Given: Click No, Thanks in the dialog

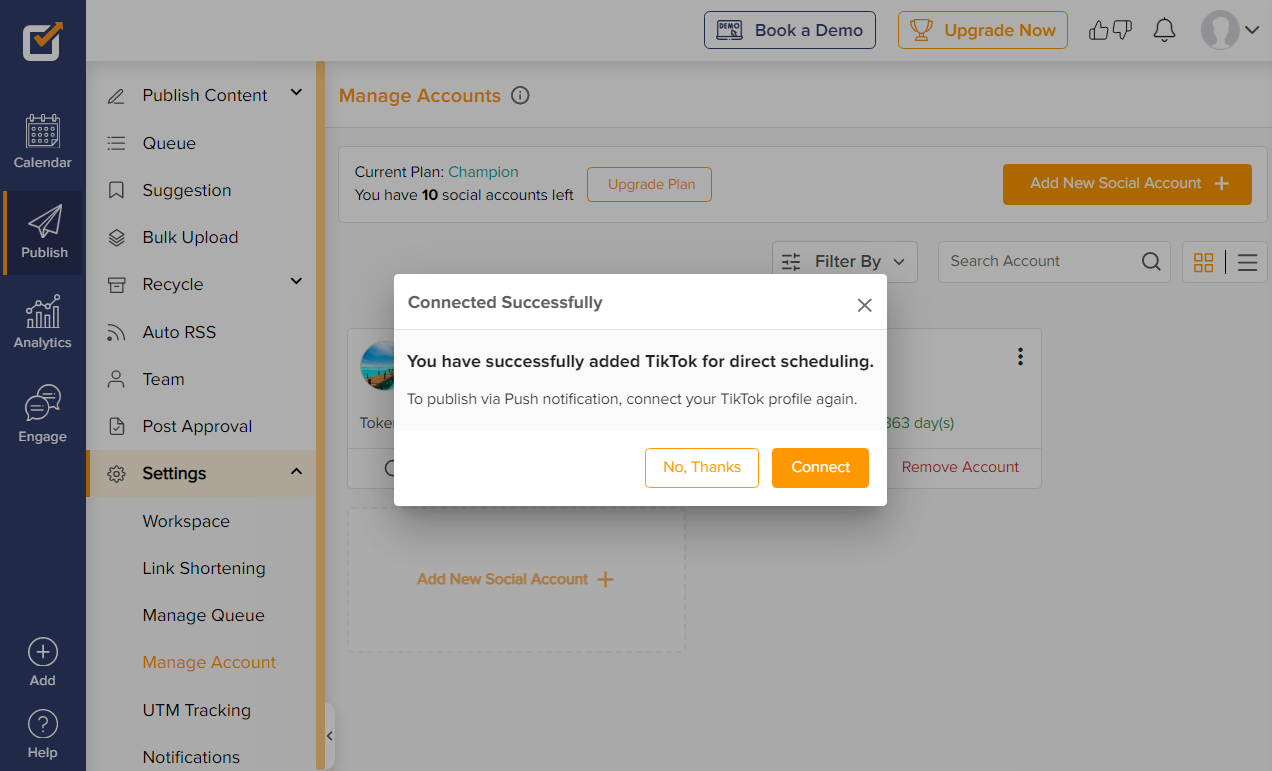Looking at the screenshot, I should click(x=702, y=467).
